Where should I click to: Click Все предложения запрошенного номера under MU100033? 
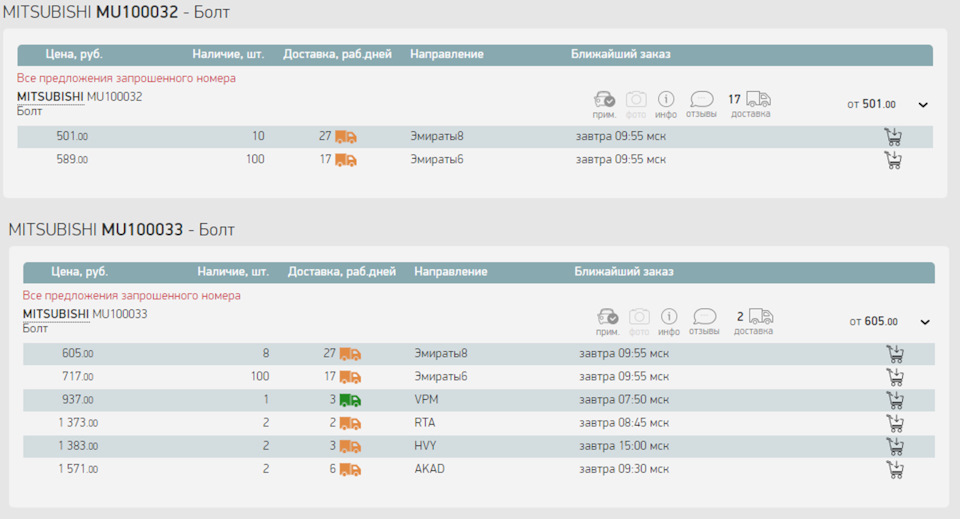click(x=132, y=296)
